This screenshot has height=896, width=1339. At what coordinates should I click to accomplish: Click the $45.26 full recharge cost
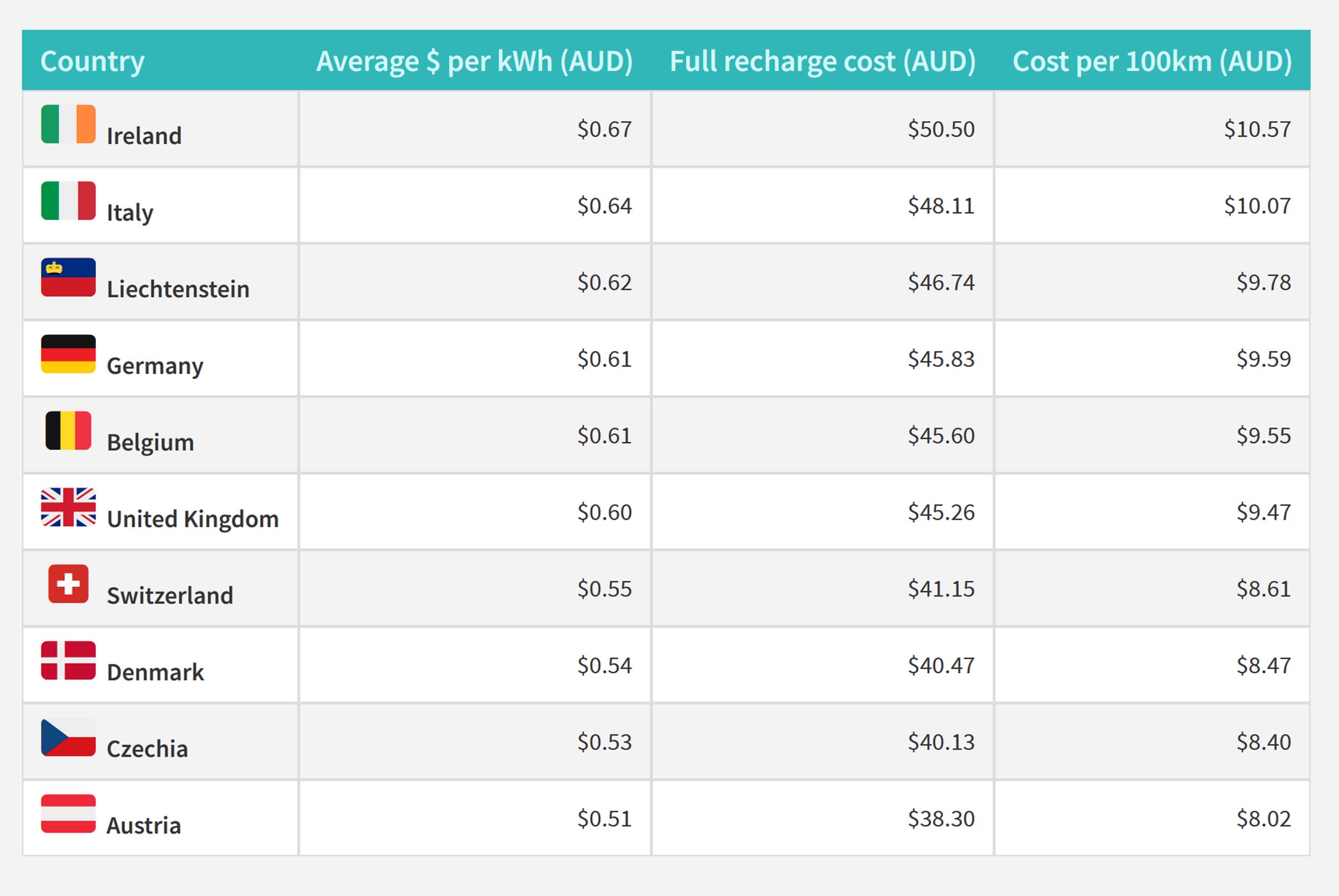[x=941, y=512]
